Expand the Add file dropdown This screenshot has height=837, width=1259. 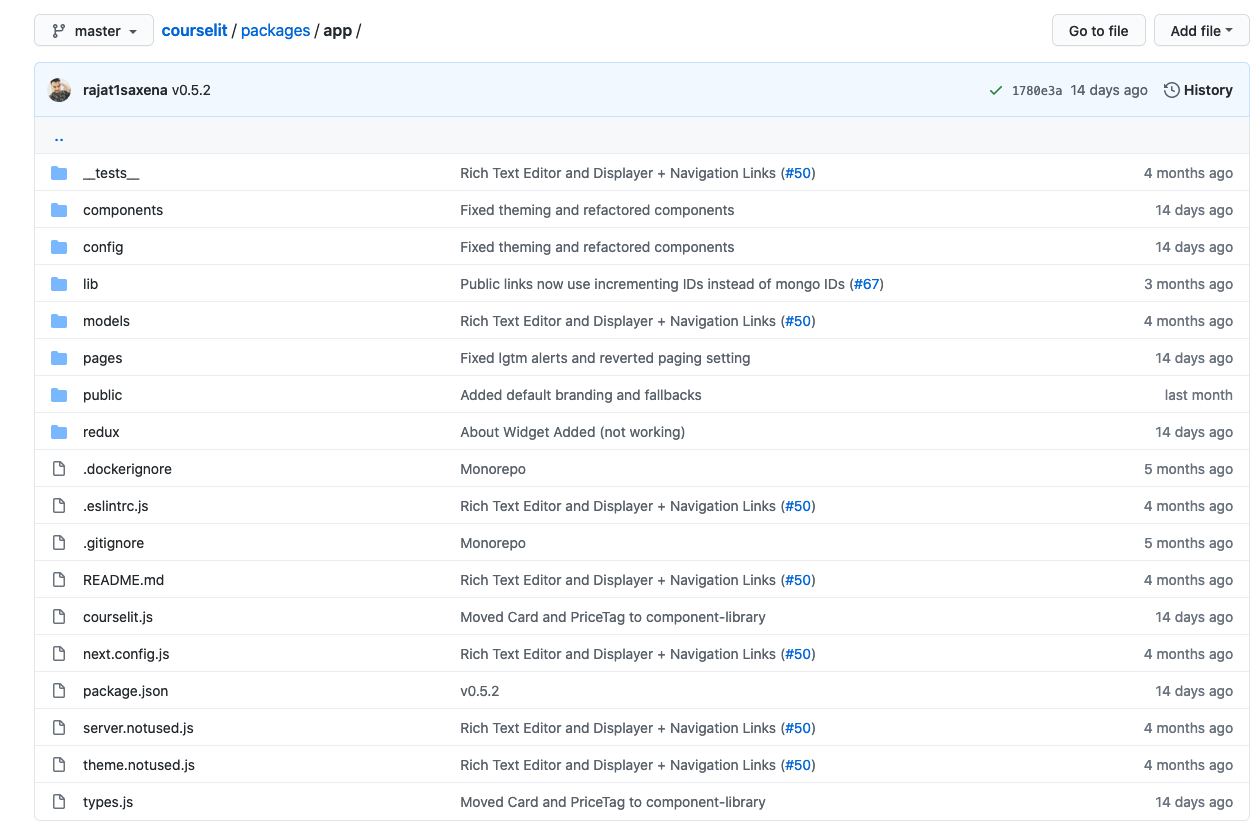point(1201,31)
